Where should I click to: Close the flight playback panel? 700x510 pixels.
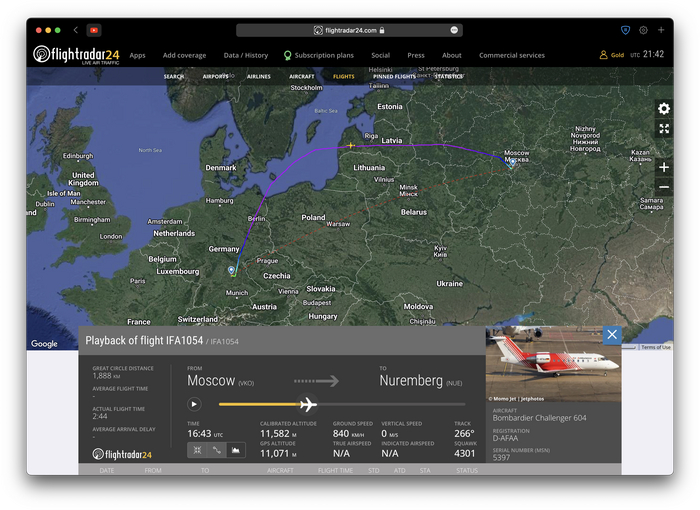pos(612,335)
